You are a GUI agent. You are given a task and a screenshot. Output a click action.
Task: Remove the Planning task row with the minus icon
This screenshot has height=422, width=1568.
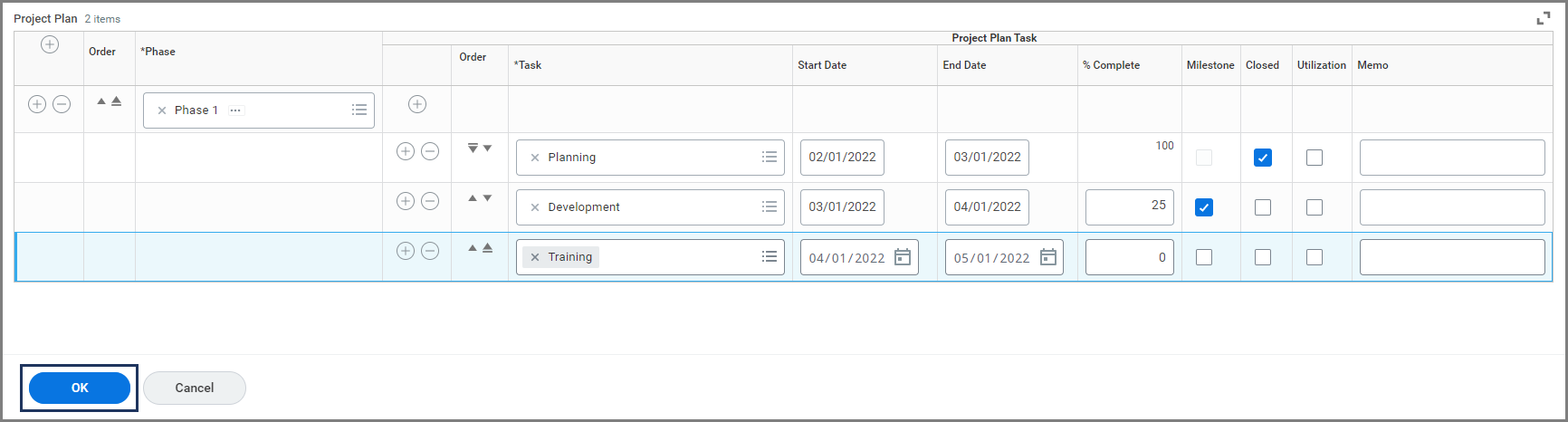(x=430, y=151)
